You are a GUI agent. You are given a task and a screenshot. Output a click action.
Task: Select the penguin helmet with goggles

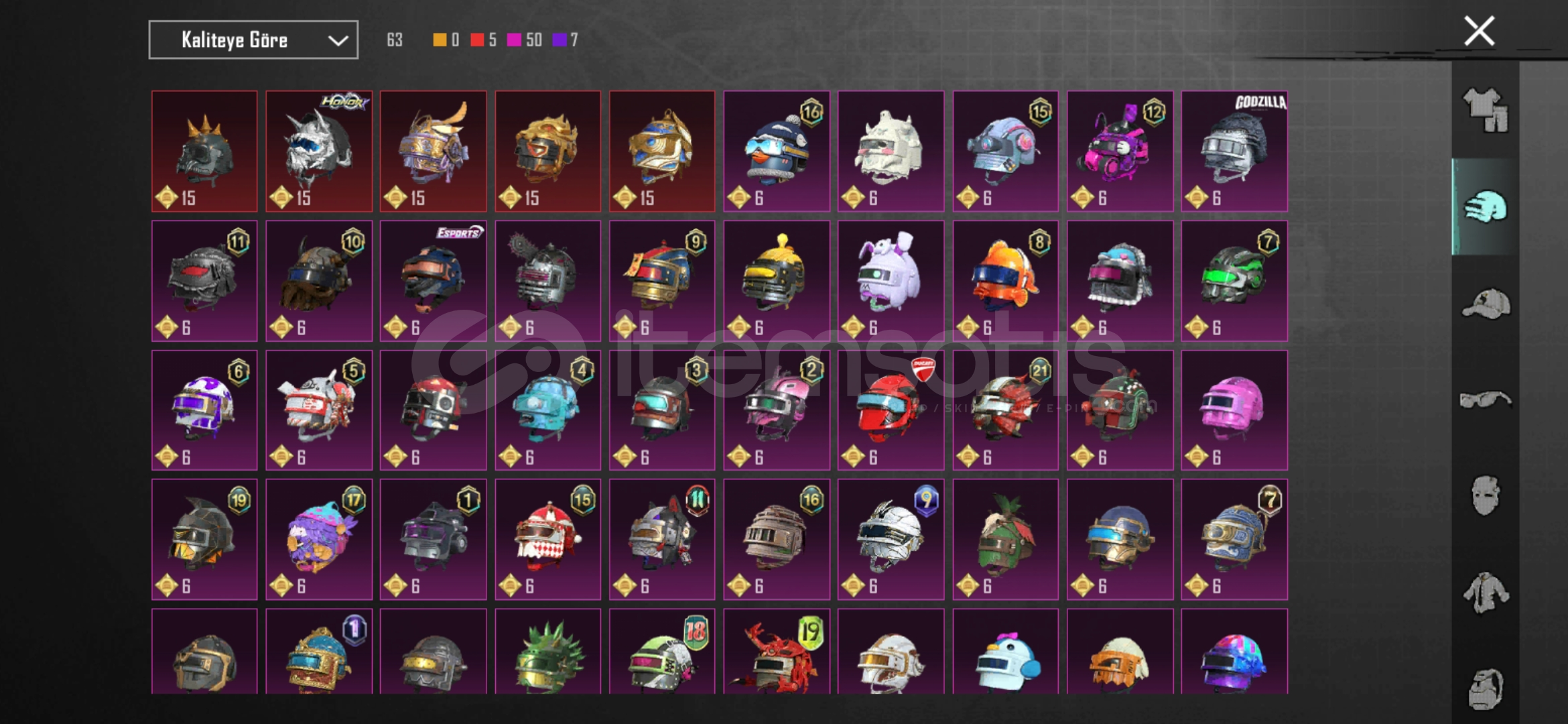coord(777,152)
